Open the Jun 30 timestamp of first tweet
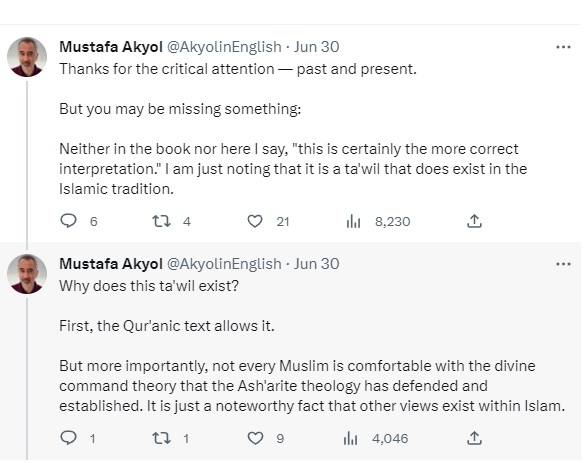This screenshot has height=463, width=588. (316, 47)
